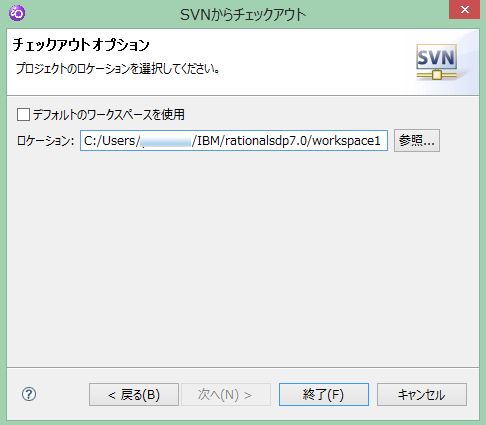Click the SVN wizard banner icon
486x425 pixels.
[x=436, y=62]
